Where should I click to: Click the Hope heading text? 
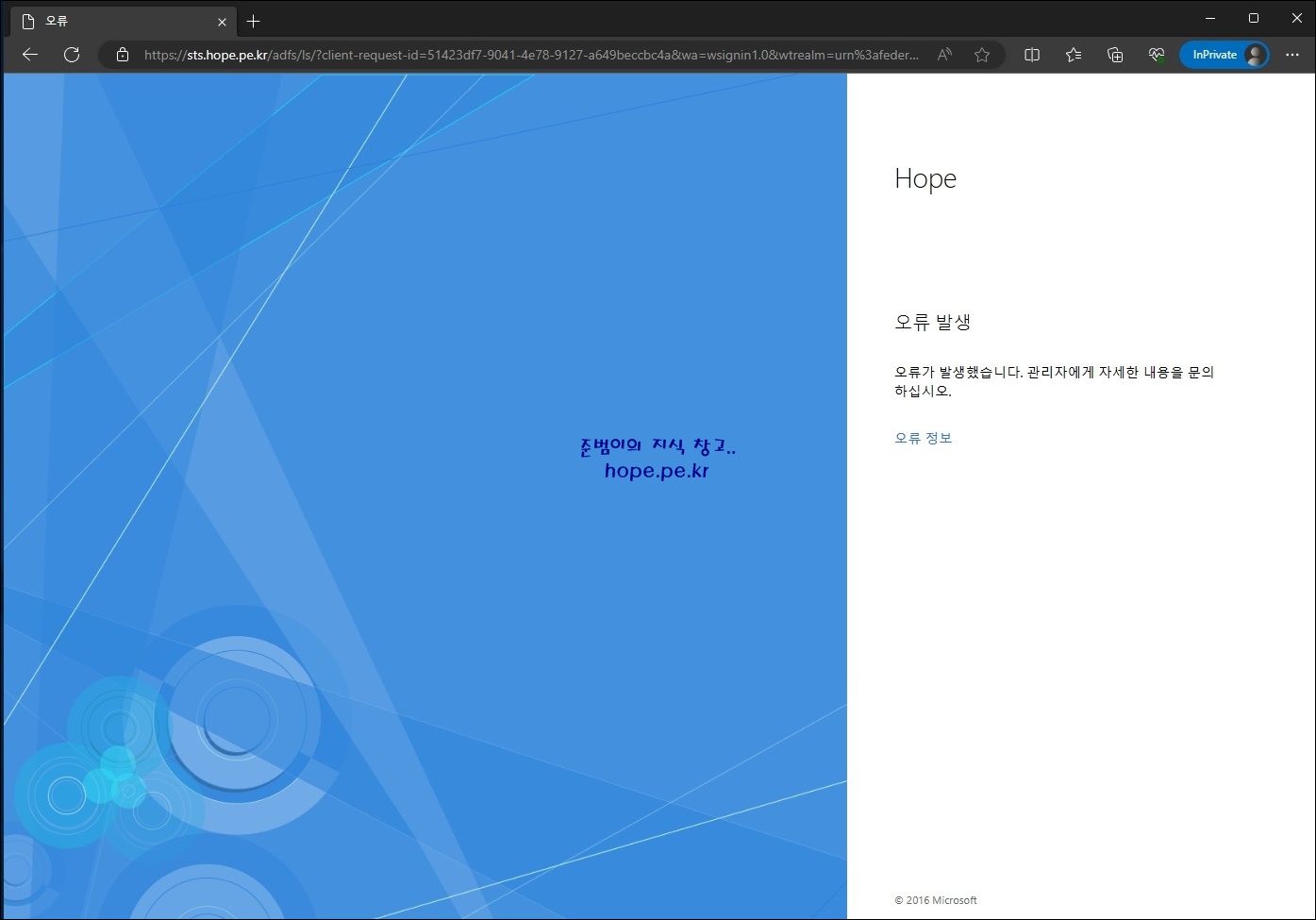click(x=925, y=178)
